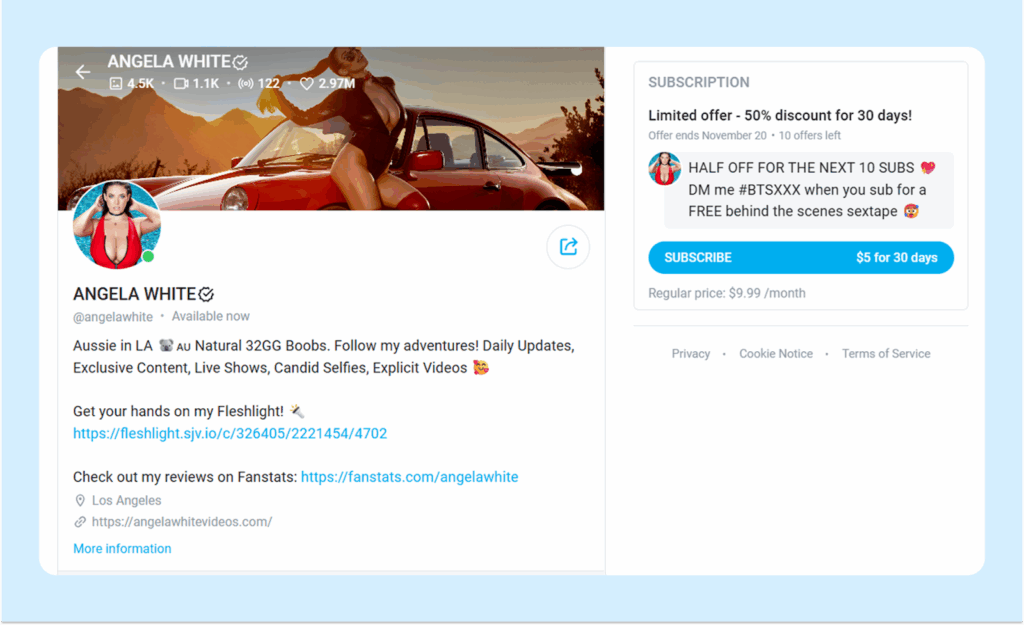The height and width of the screenshot is (625, 1024).
Task: Click the back arrow icon
Action: click(83, 71)
